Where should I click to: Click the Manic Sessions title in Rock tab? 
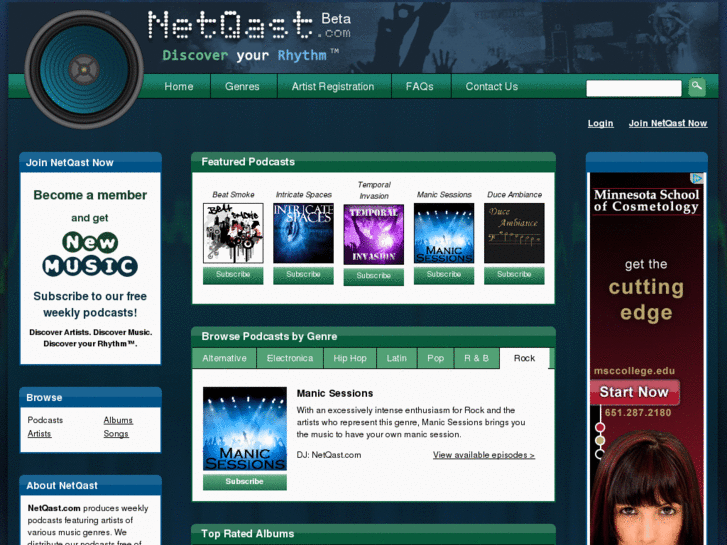point(335,393)
